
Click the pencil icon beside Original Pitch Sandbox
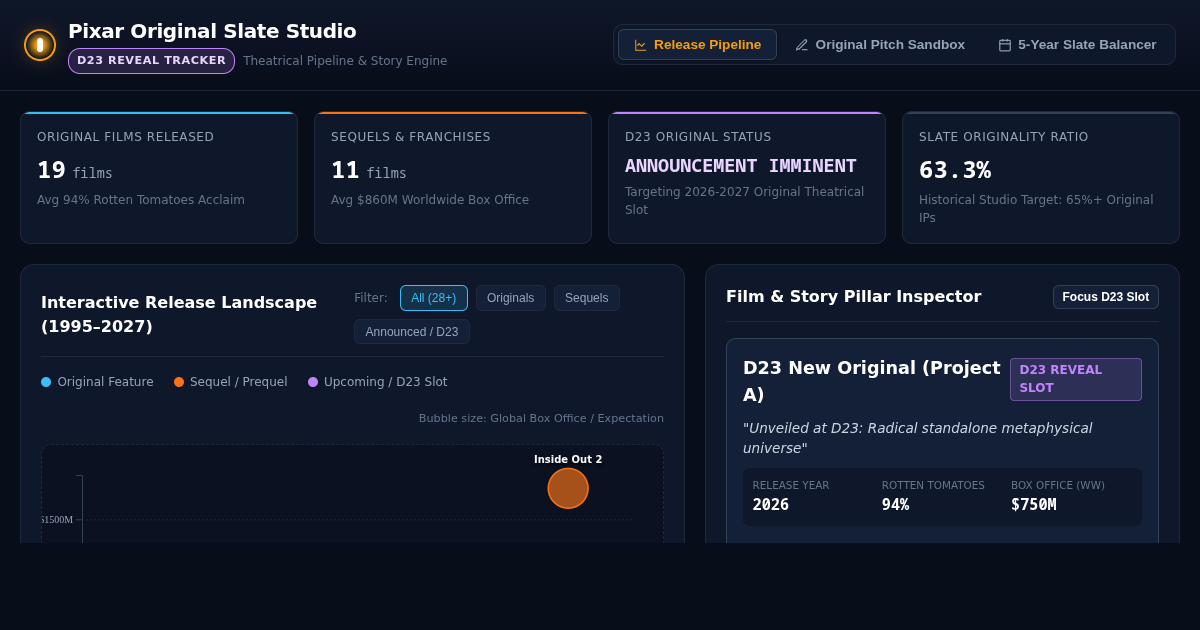tap(802, 45)
